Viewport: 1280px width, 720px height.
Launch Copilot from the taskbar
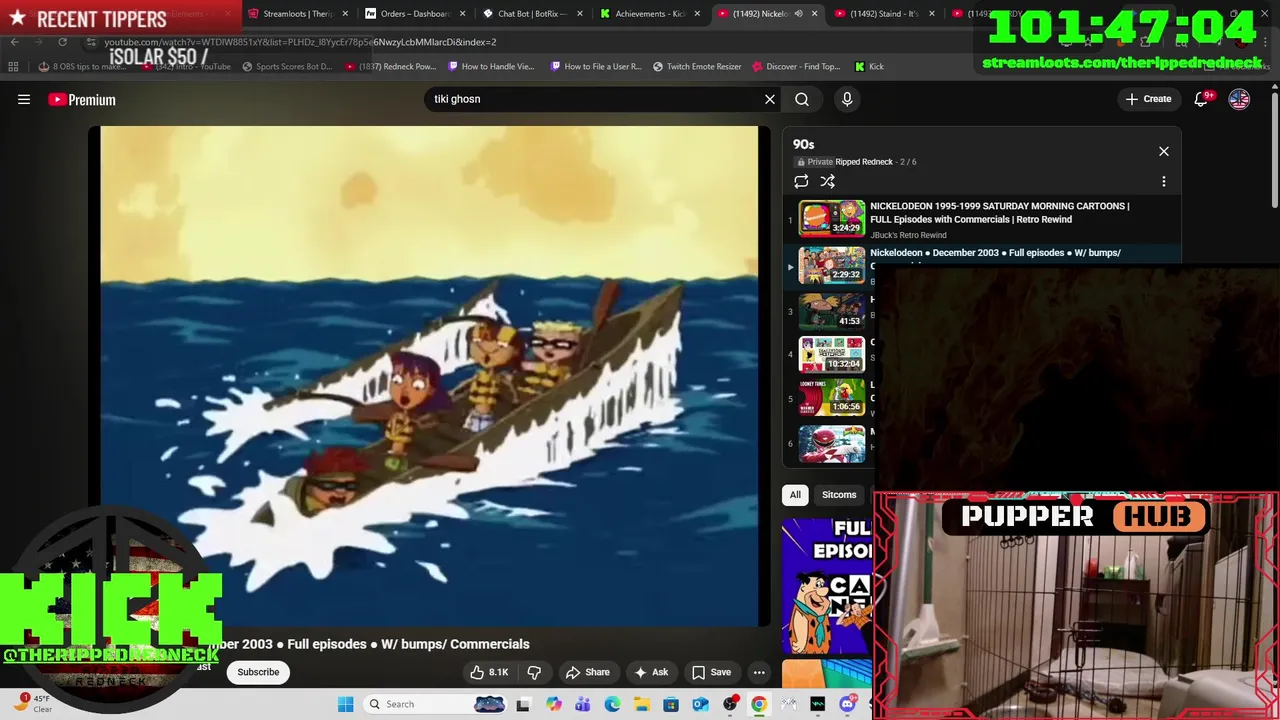click(553, 704)
